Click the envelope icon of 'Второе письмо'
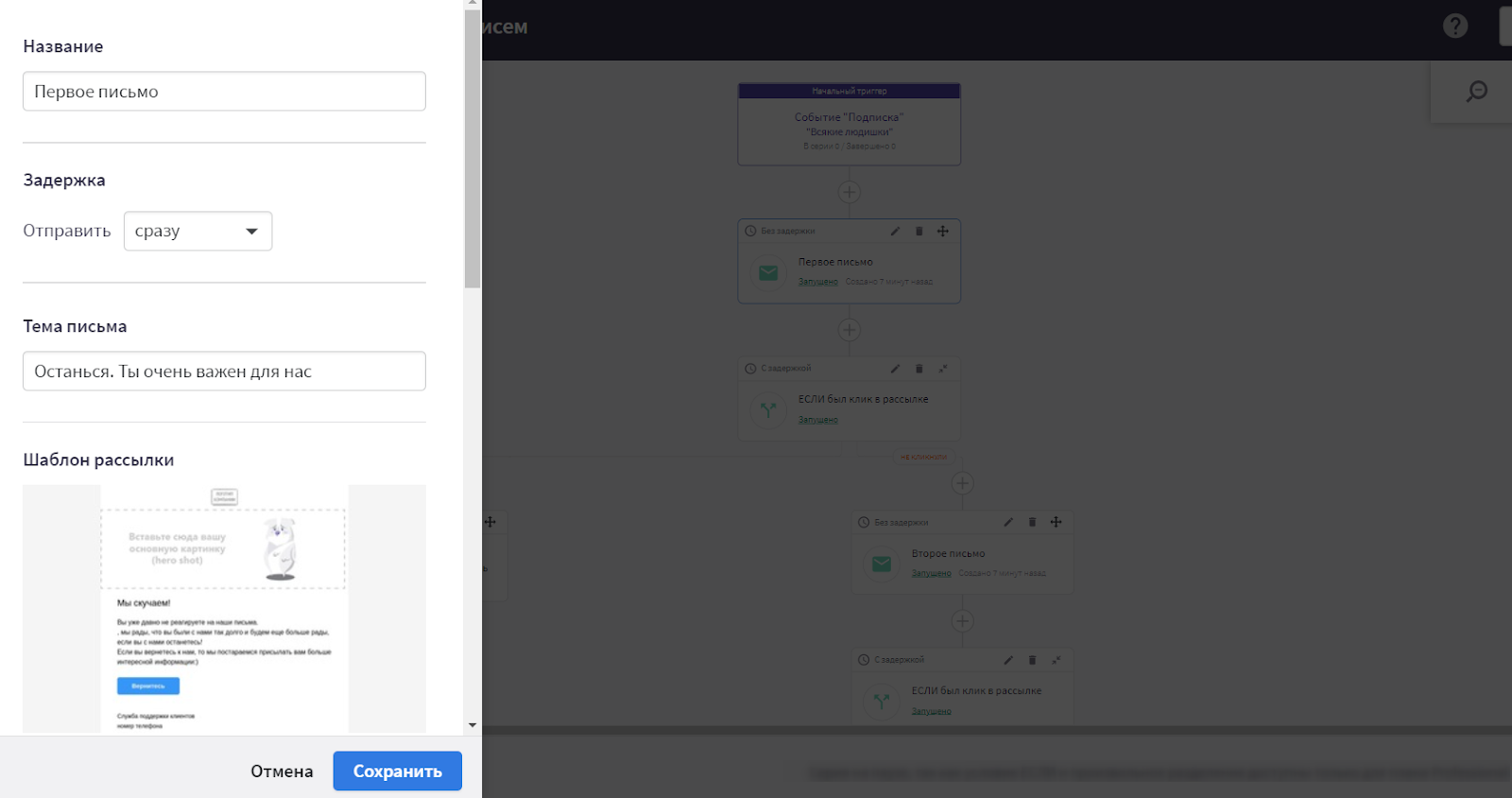Viewport: 1512px width, 798px height. 882,564
